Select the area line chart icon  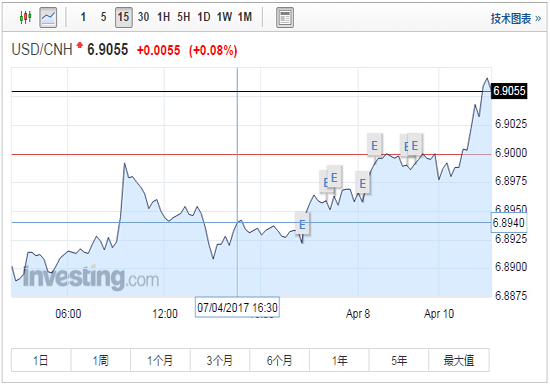click(x=48, y=17)
